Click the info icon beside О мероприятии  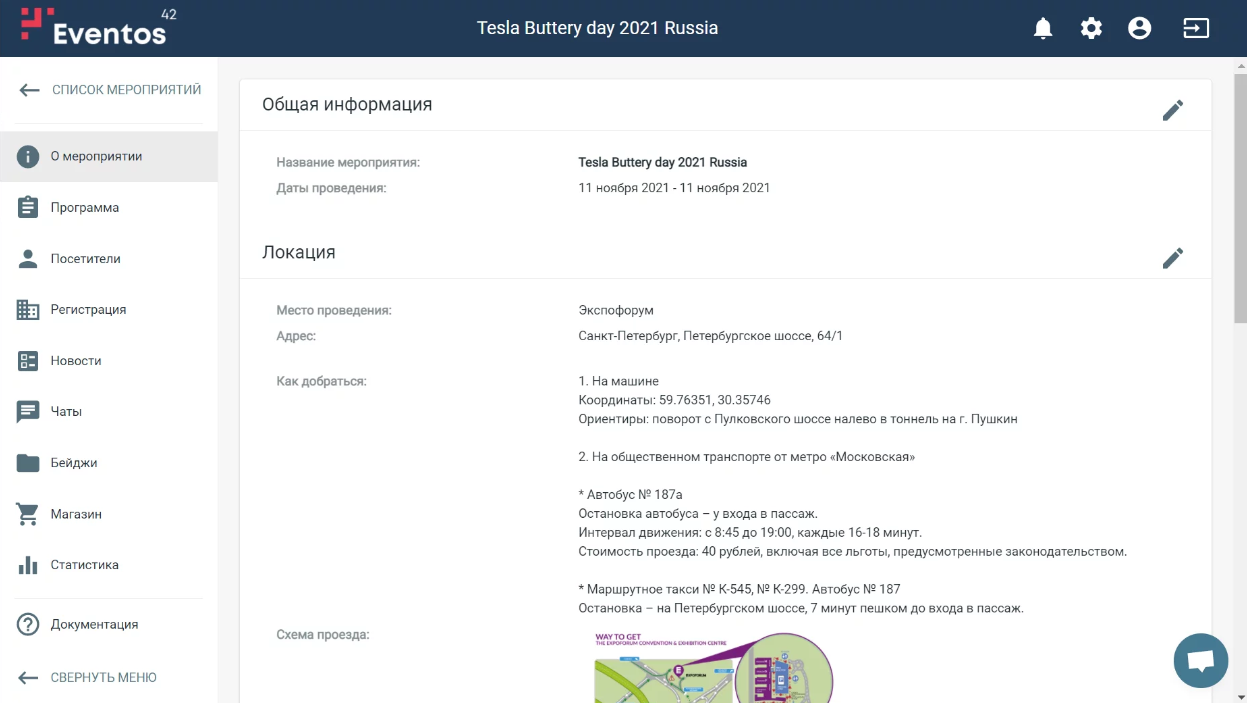pyautogui.click(x=28, y=156)
